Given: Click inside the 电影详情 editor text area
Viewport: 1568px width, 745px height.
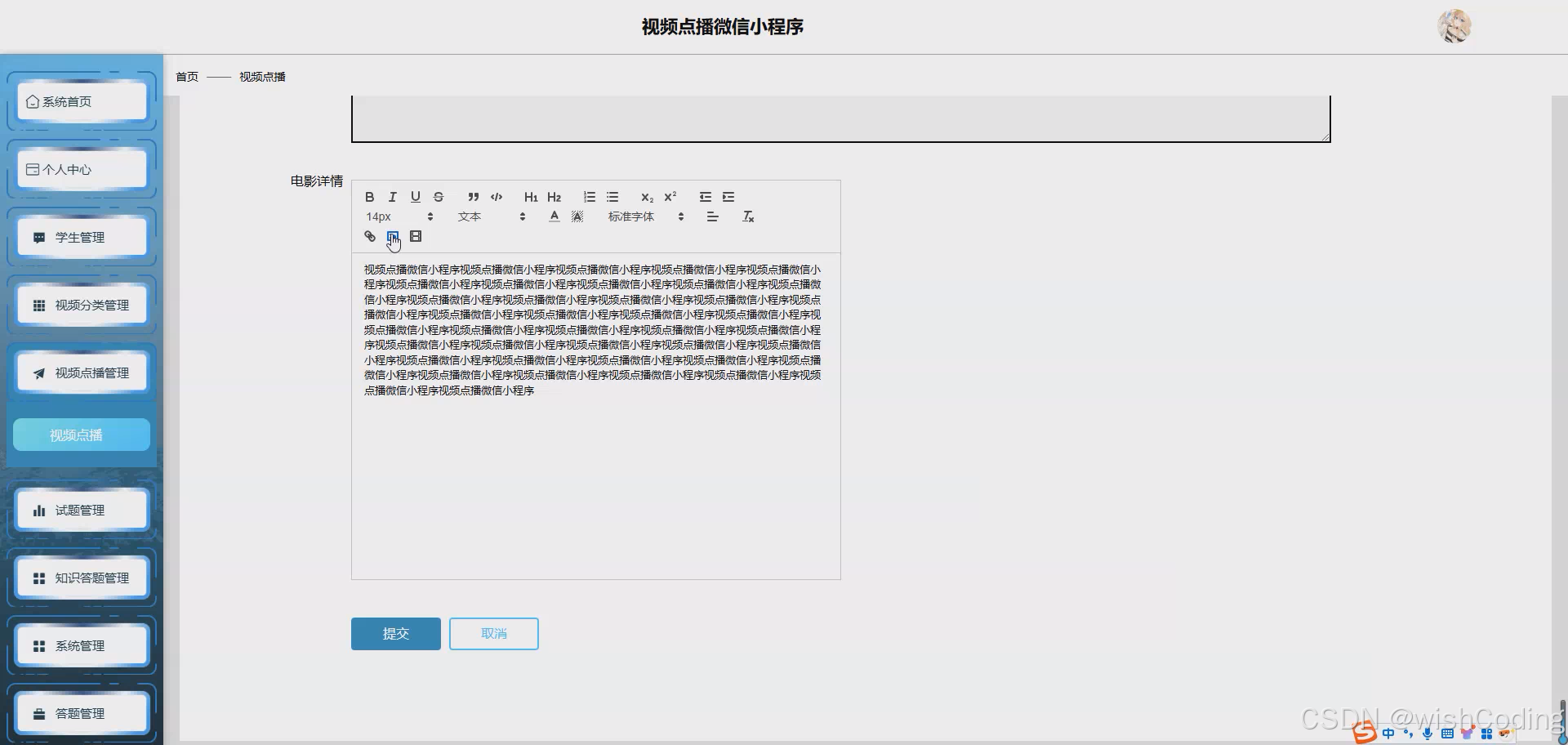Looking at the screenshot, I should tap(596, 416).
